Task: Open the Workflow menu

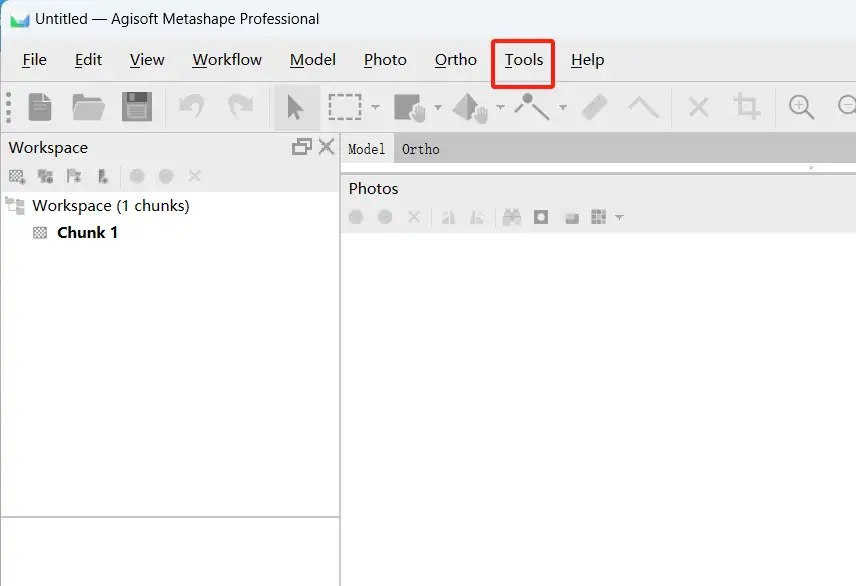Action: [227, 60]
